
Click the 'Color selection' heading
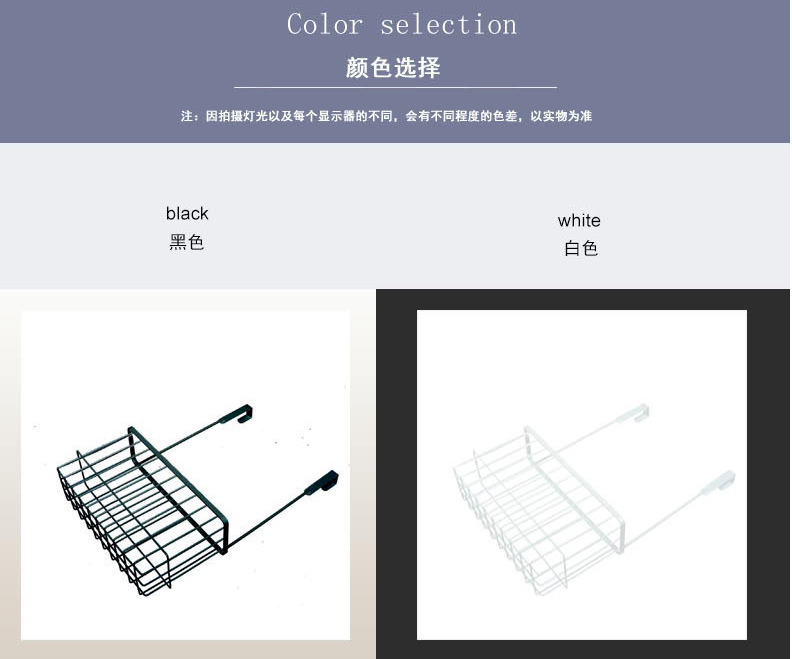402,25
